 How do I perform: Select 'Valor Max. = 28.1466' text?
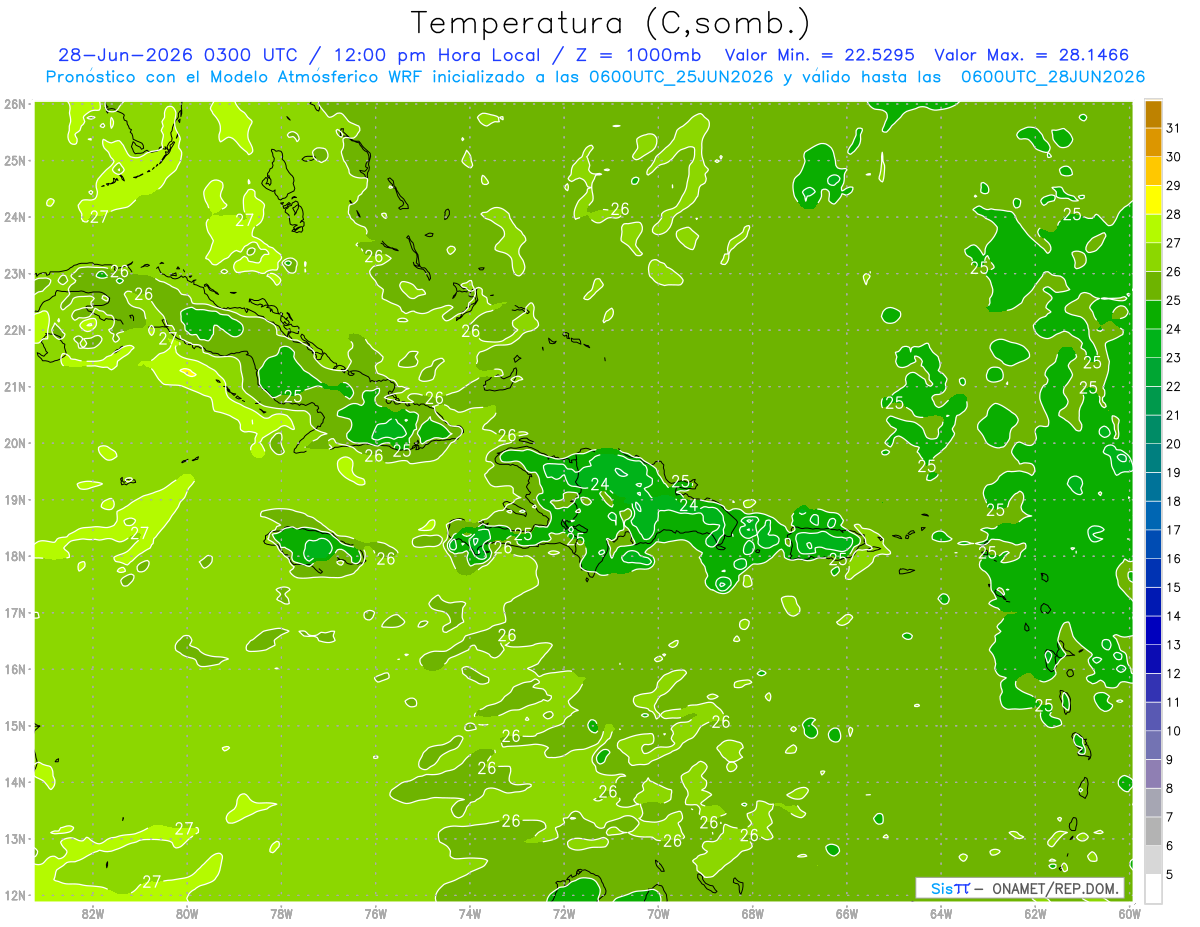(x=1033, y=55)
